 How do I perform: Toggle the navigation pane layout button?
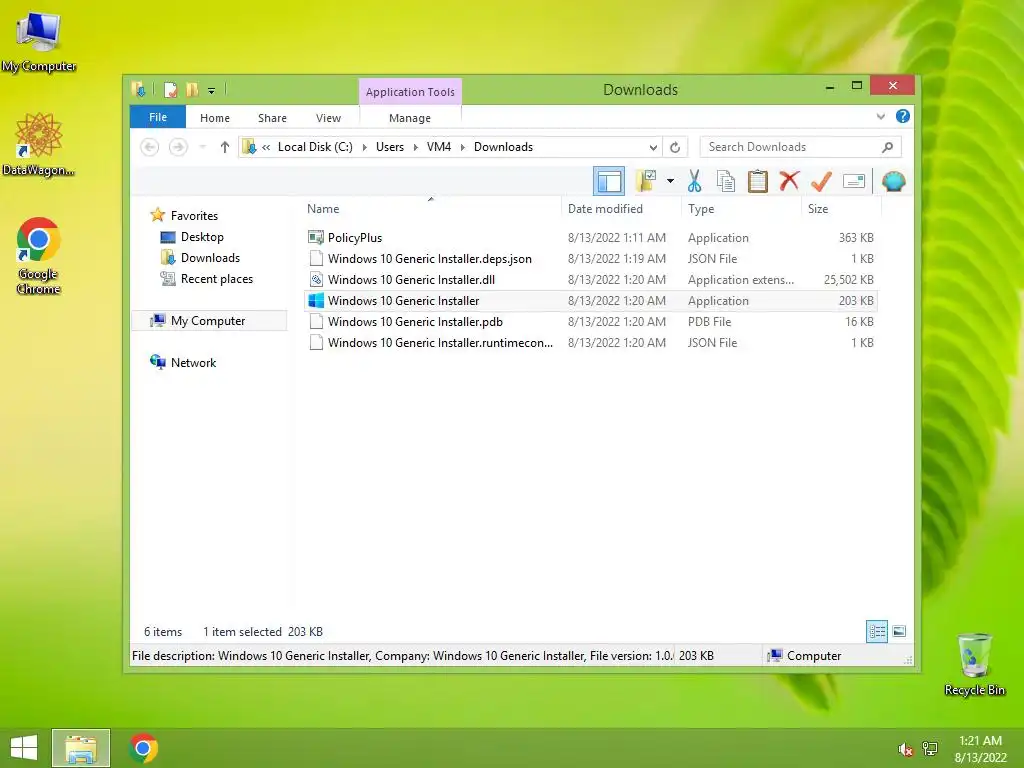(609, 181)
